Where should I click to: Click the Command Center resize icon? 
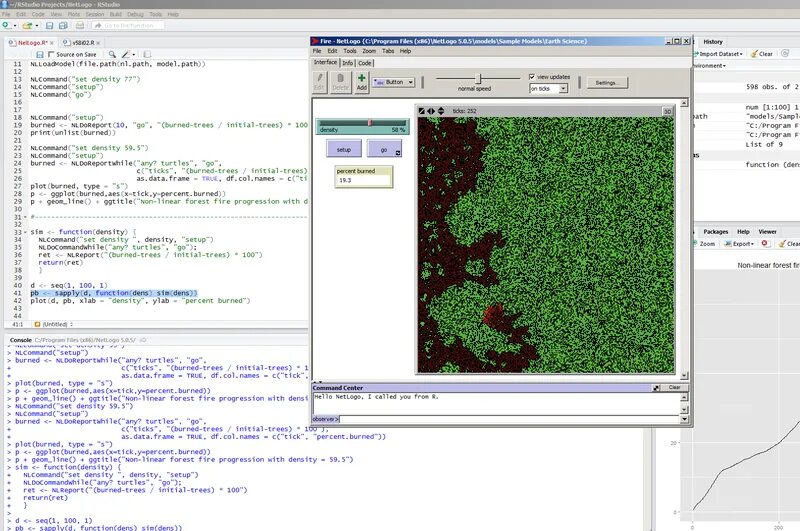[656, 388]
